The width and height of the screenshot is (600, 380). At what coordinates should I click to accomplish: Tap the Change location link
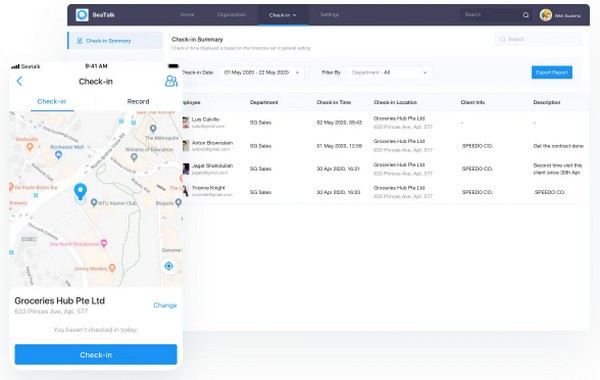pos(165,305)
